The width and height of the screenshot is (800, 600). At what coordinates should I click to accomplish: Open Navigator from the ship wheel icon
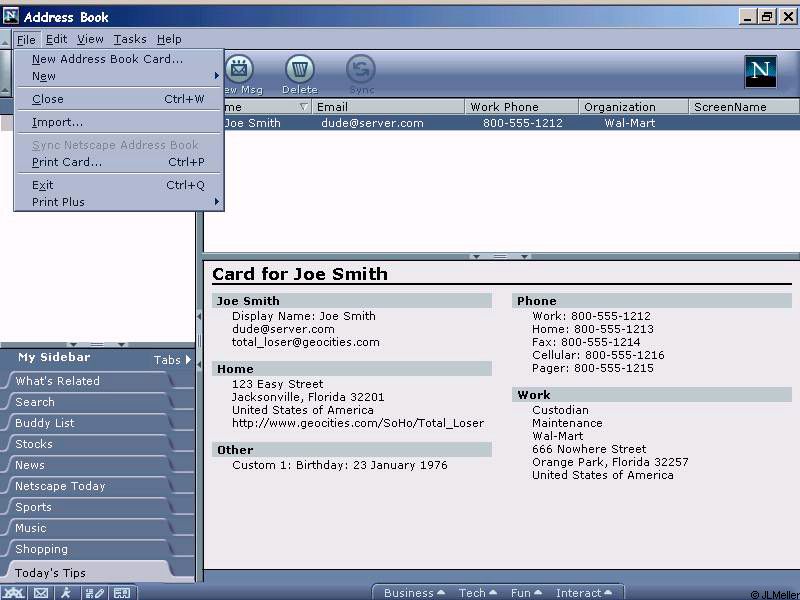pos(14,592)
